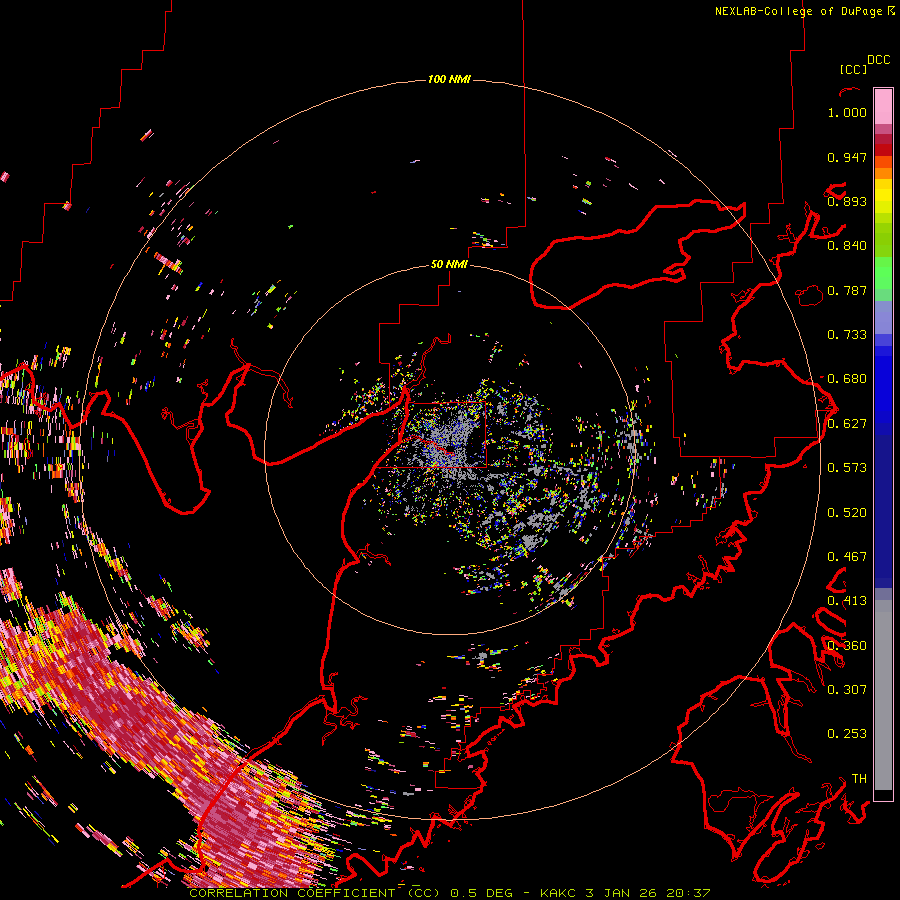The height and width of the screenshot is (900, 900).
Task: Click the [CC] legend header
Action: coord(853,69)
